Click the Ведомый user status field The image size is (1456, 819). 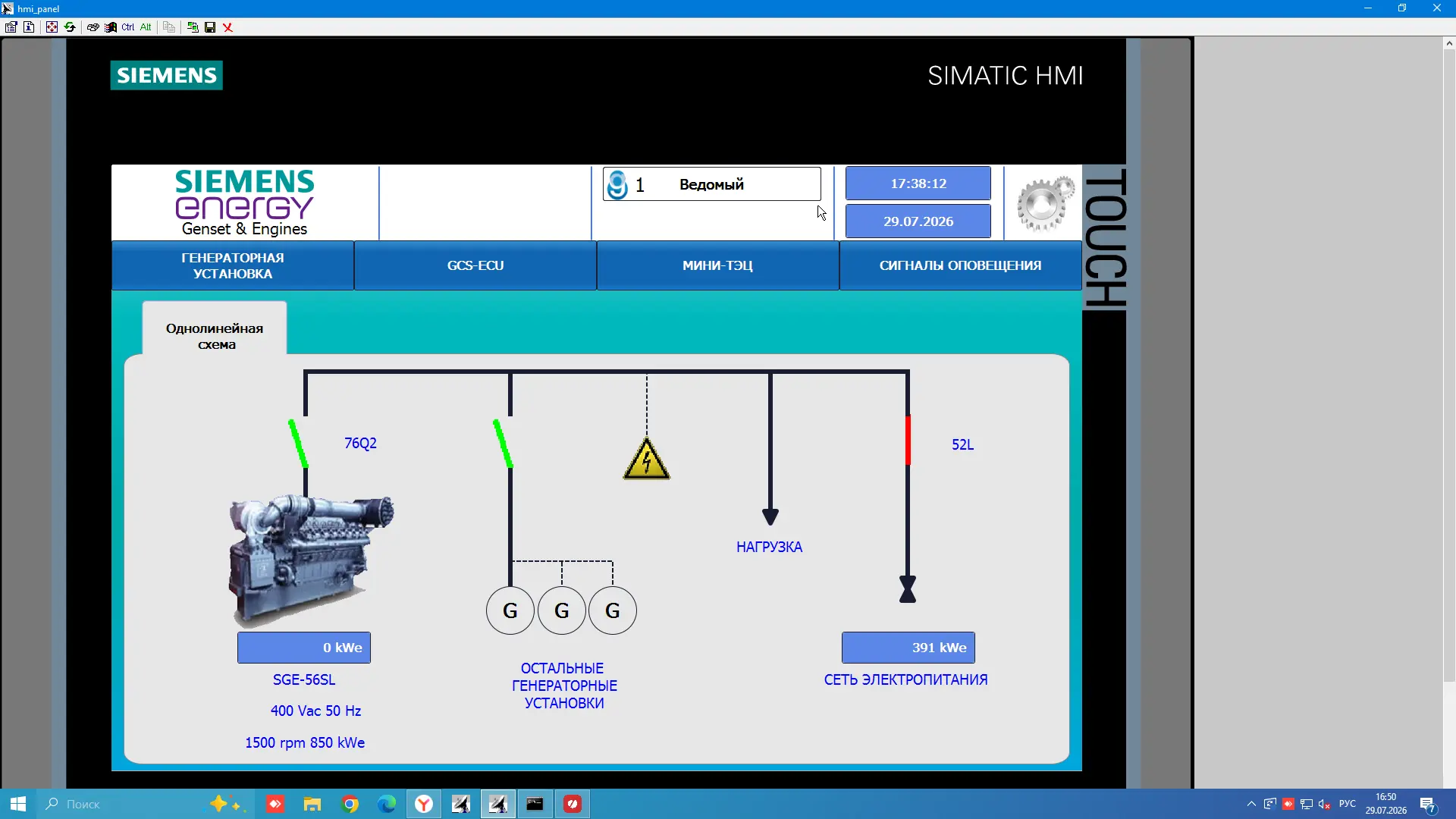711,184
